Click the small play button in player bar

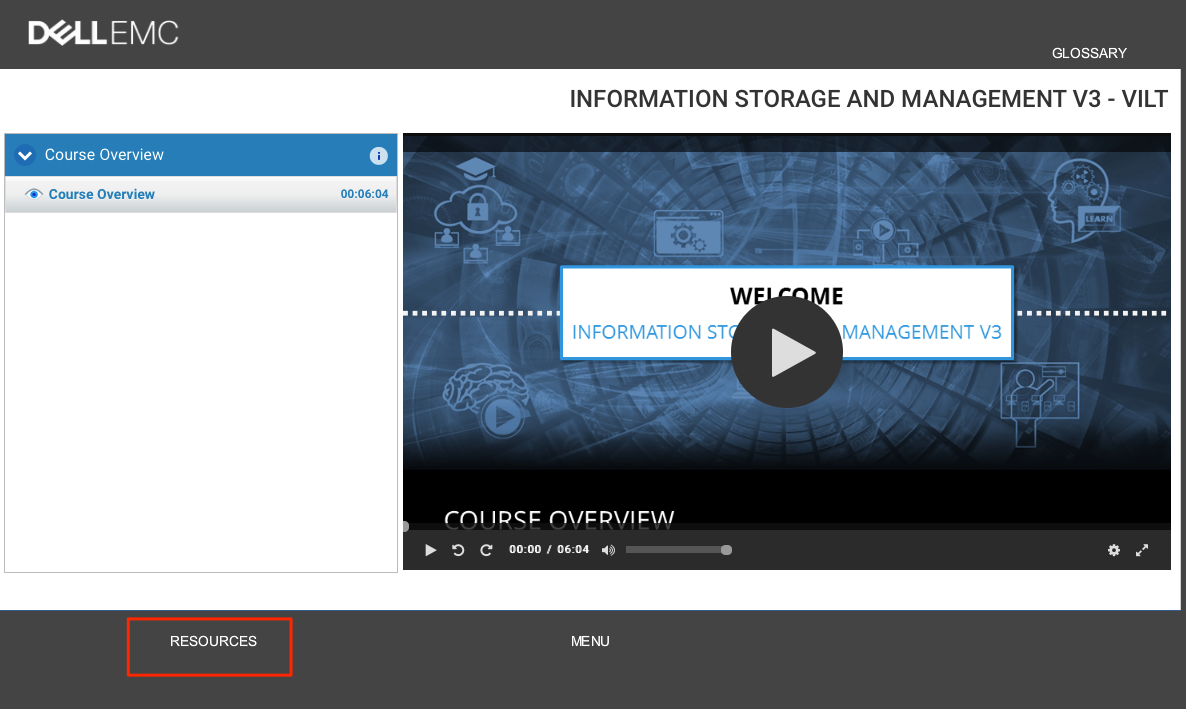click(x=430, y=550)
